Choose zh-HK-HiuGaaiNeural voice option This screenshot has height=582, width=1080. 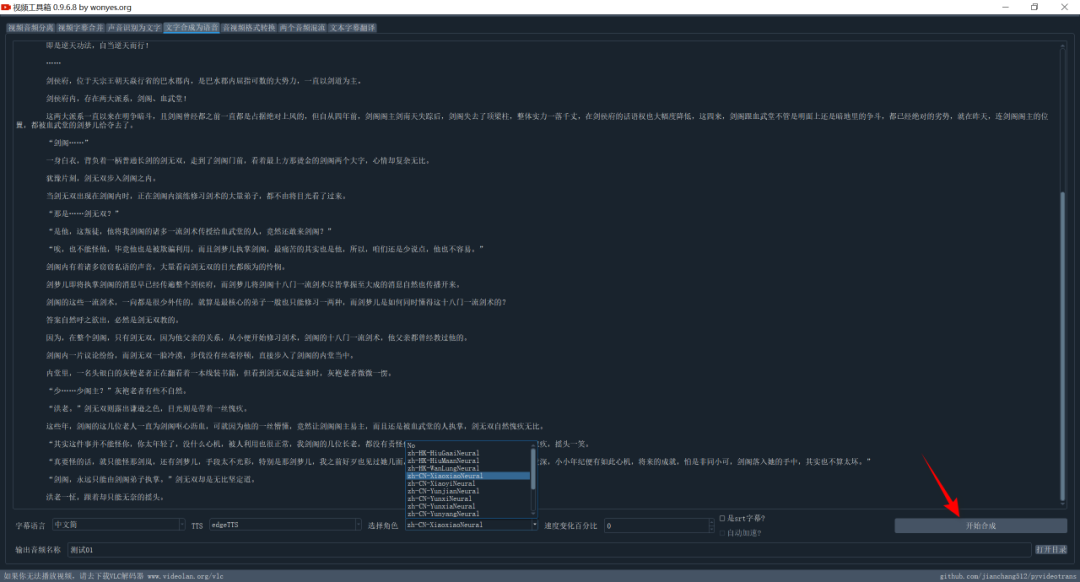(x=468, y=453)
